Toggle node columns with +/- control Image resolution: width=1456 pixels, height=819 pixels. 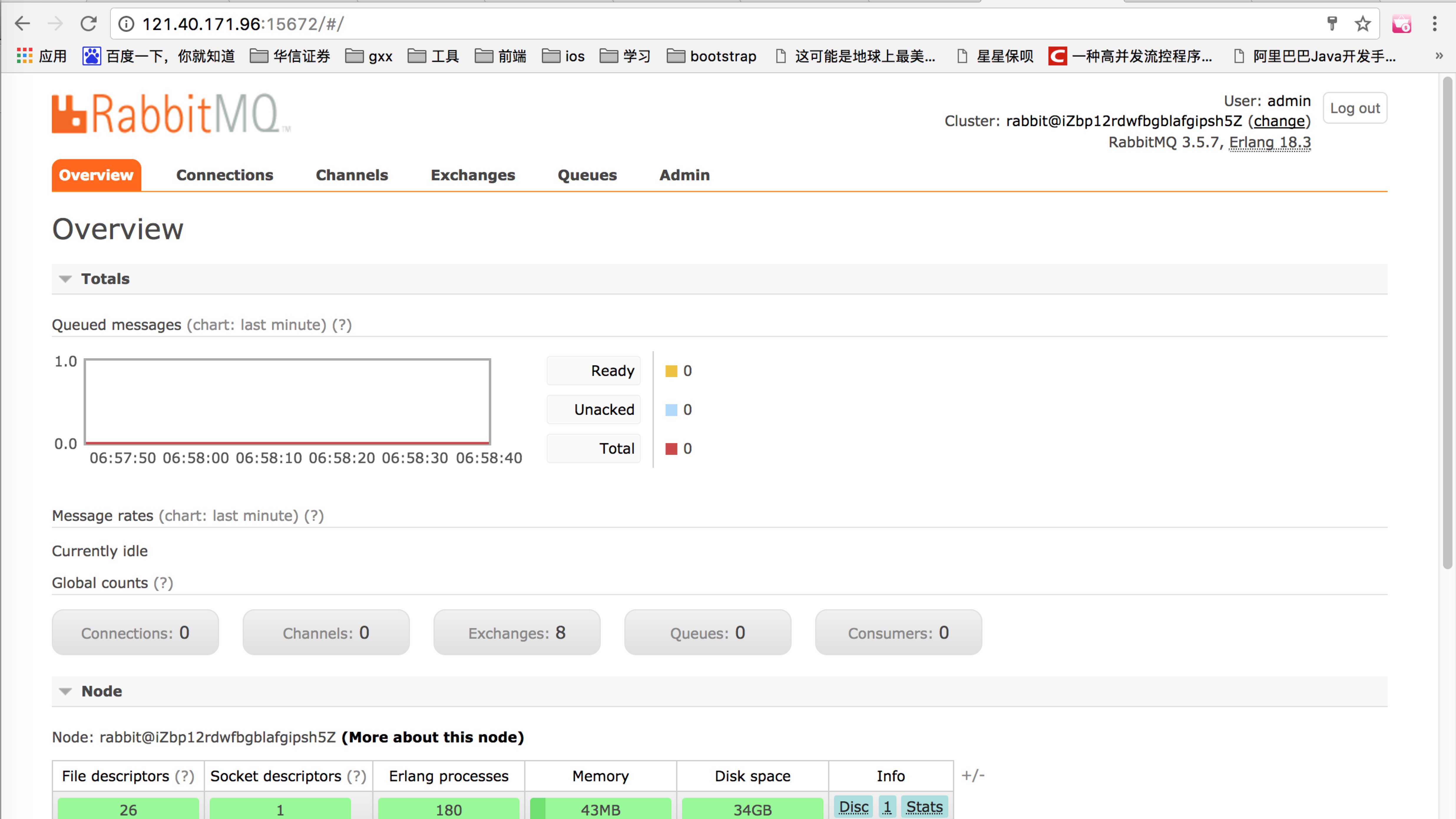pos(973,775)
